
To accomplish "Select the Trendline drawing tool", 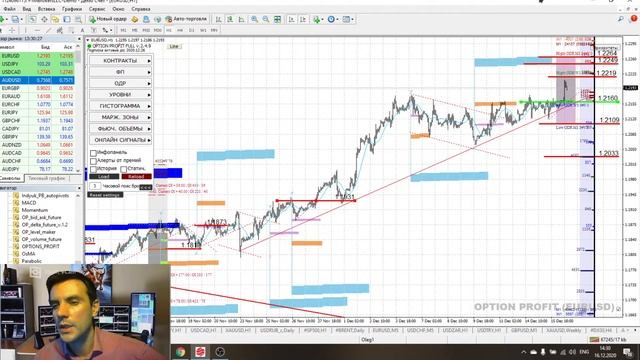I will 48,30.
